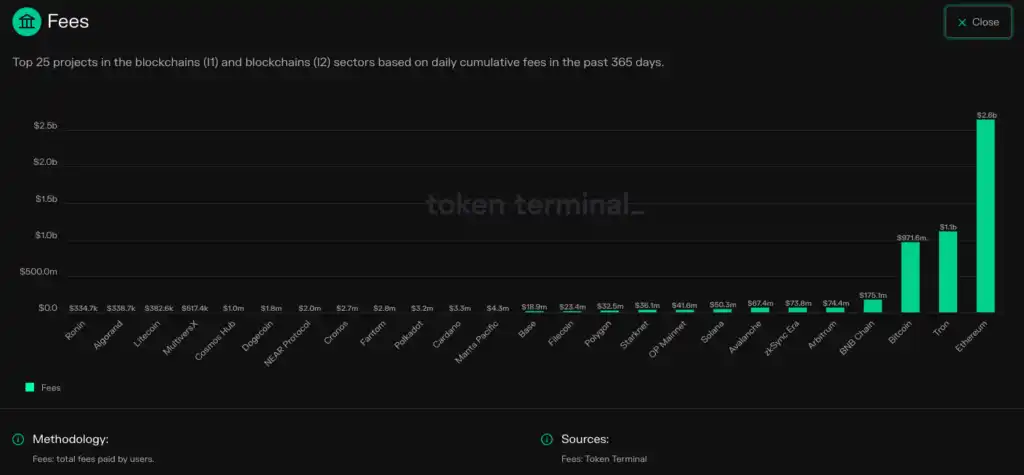This screenshot has width=1024, height=475.
Task: Click the Fees bank icon in header
Action: (26, 21)
